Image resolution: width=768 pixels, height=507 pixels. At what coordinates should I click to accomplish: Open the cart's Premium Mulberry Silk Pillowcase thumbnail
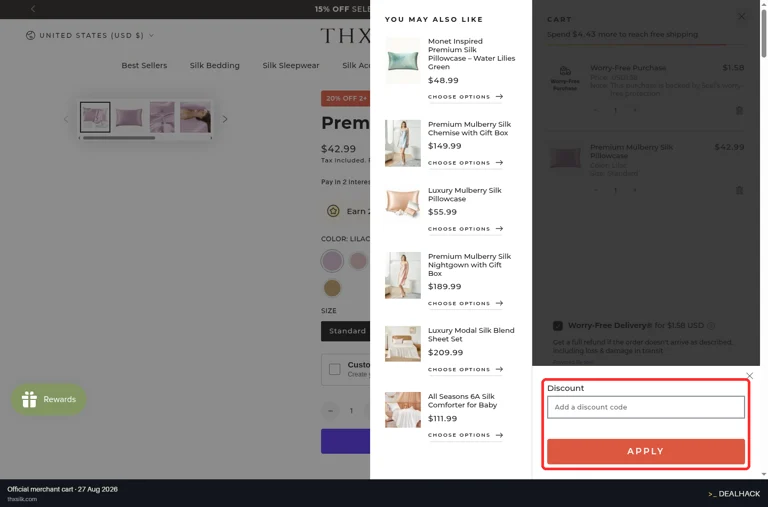pos(565,157)
